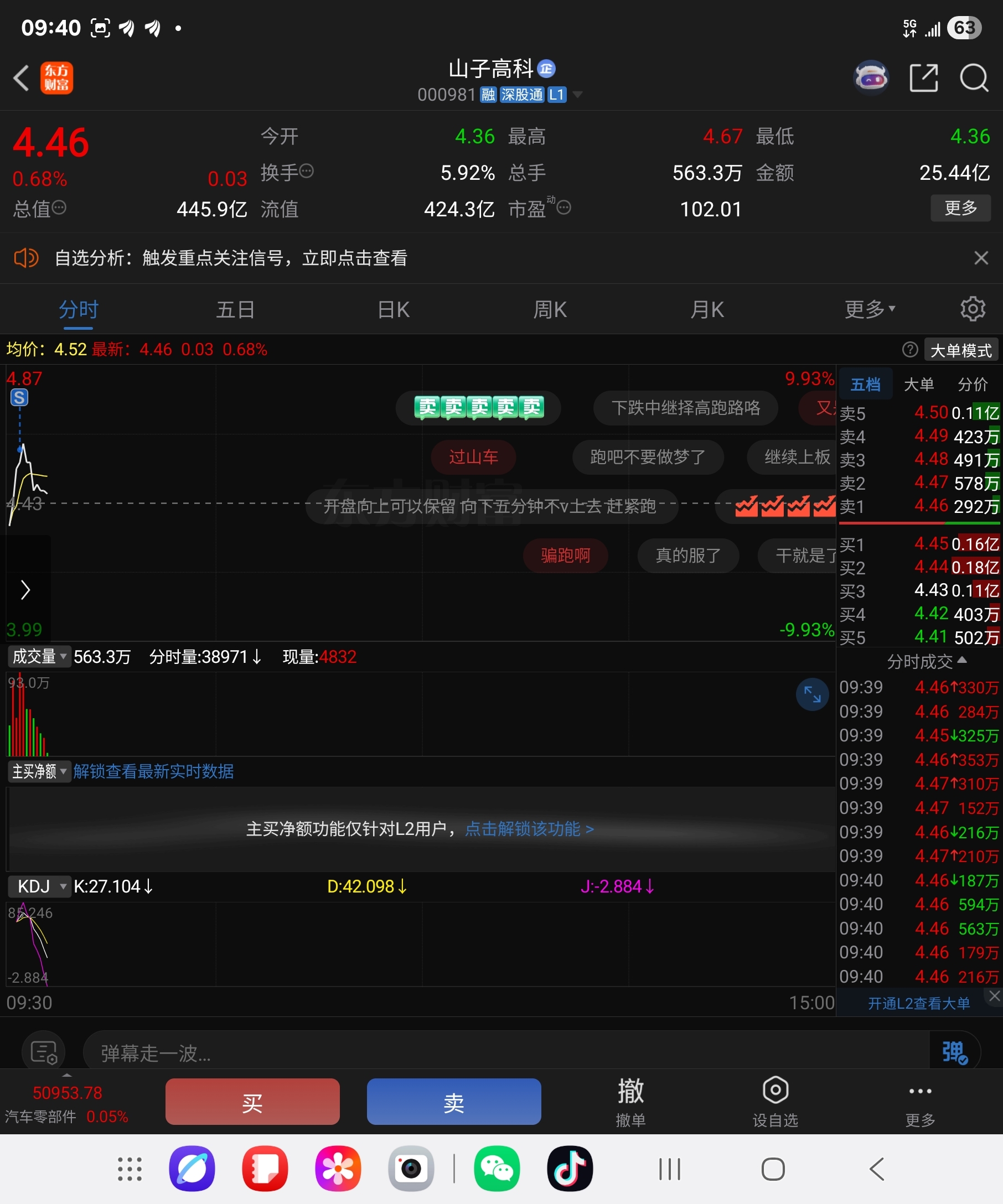The width and height of the screenshot is (1003, 1204).
Task: Open the bottom 更多 three-dots menu
Action: [x=920, y=1102]
